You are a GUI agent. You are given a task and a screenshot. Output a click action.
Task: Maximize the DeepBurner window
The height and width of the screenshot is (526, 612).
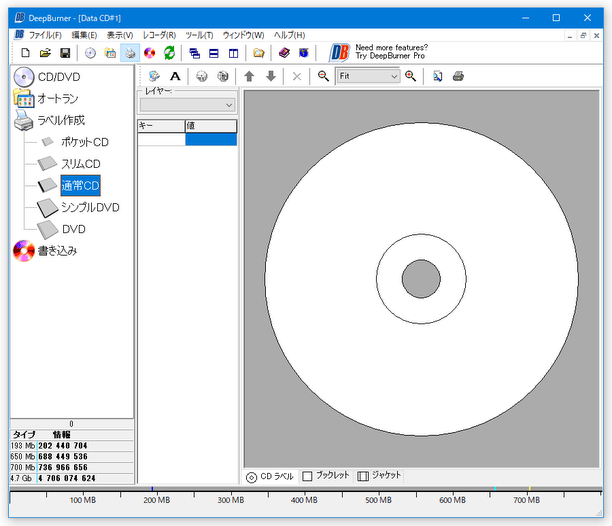click(556, 18)
